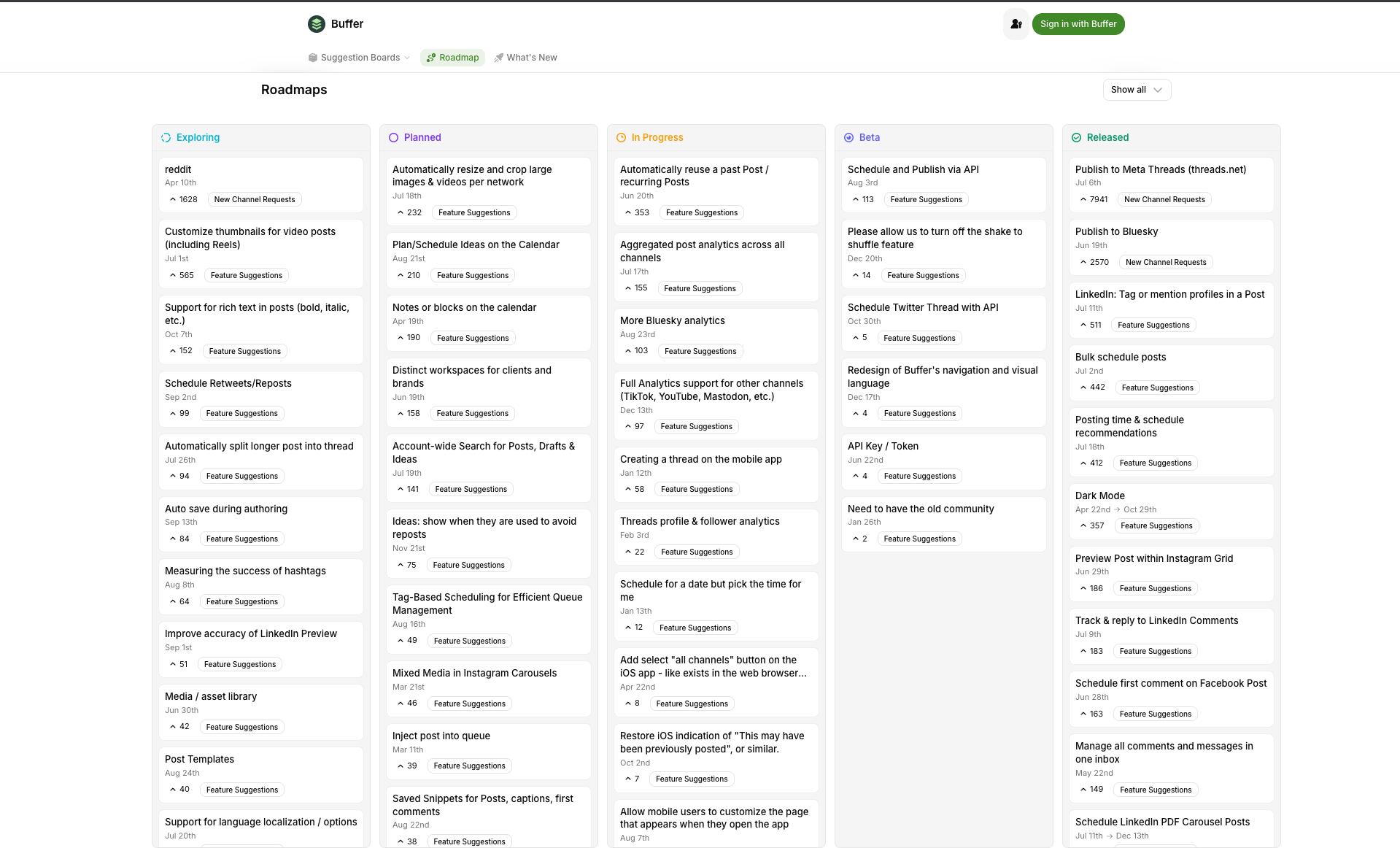Click the Buffer logo icon
This screenshot has height=848, width=1400.
pyautogui.click(x=316, y=24)
